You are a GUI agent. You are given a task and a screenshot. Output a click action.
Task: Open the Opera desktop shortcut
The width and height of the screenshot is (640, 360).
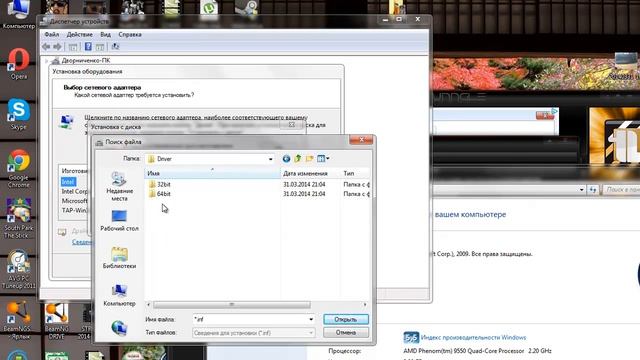click(19, 64)
